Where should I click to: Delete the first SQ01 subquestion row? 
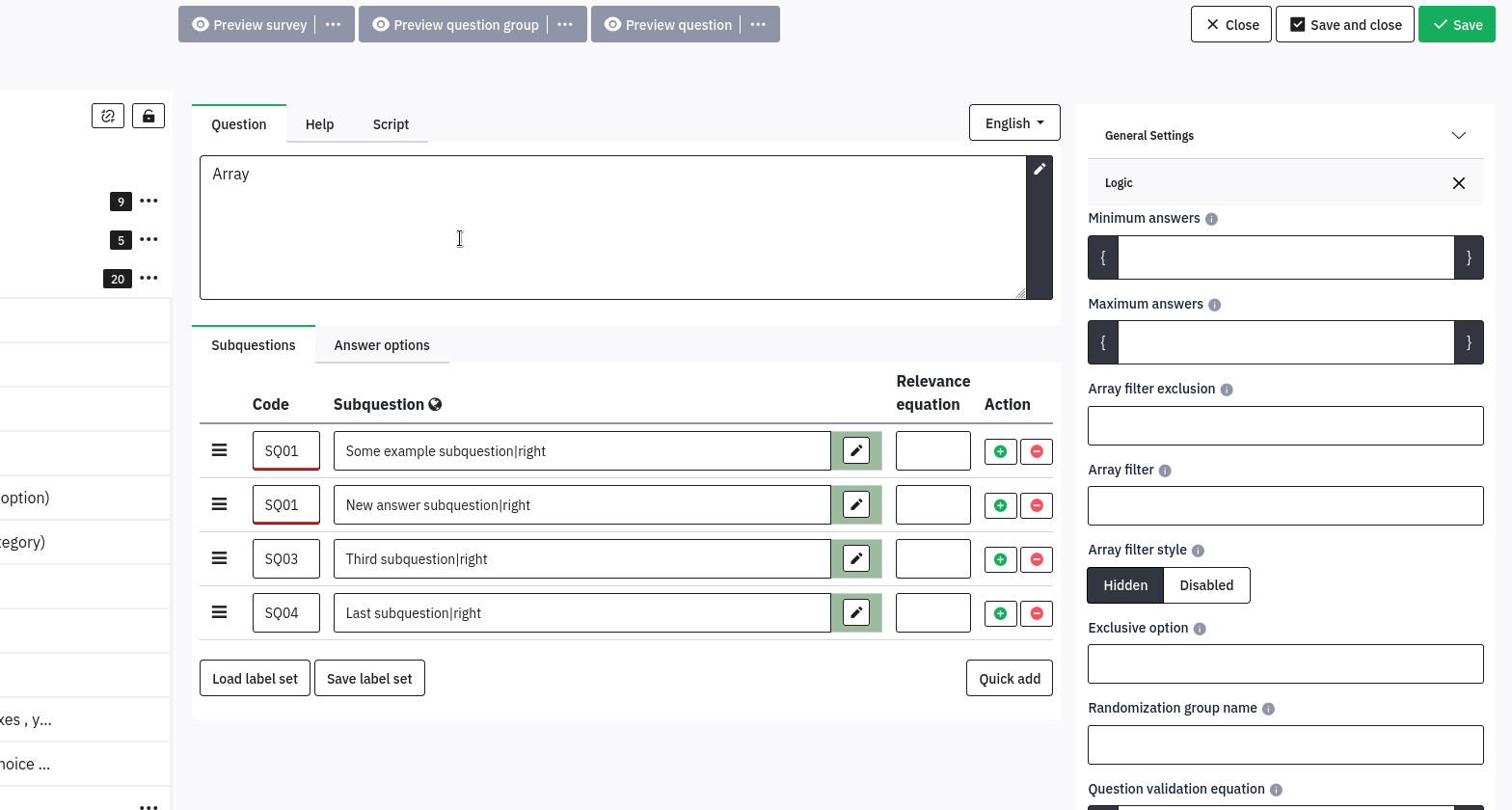tap(1037, 451)
